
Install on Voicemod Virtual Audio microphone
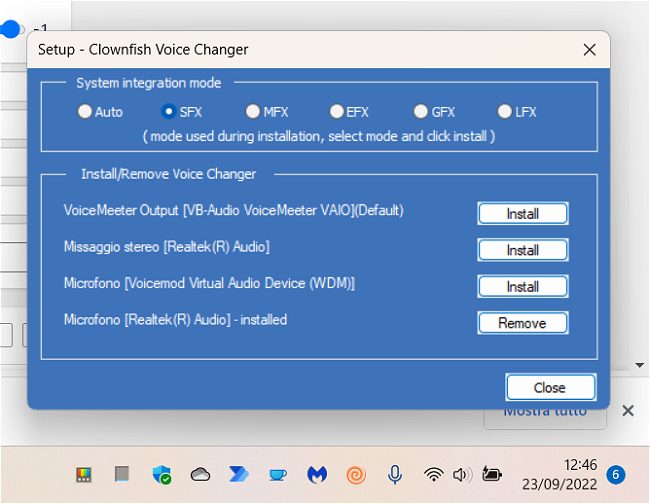coord(523,287)
